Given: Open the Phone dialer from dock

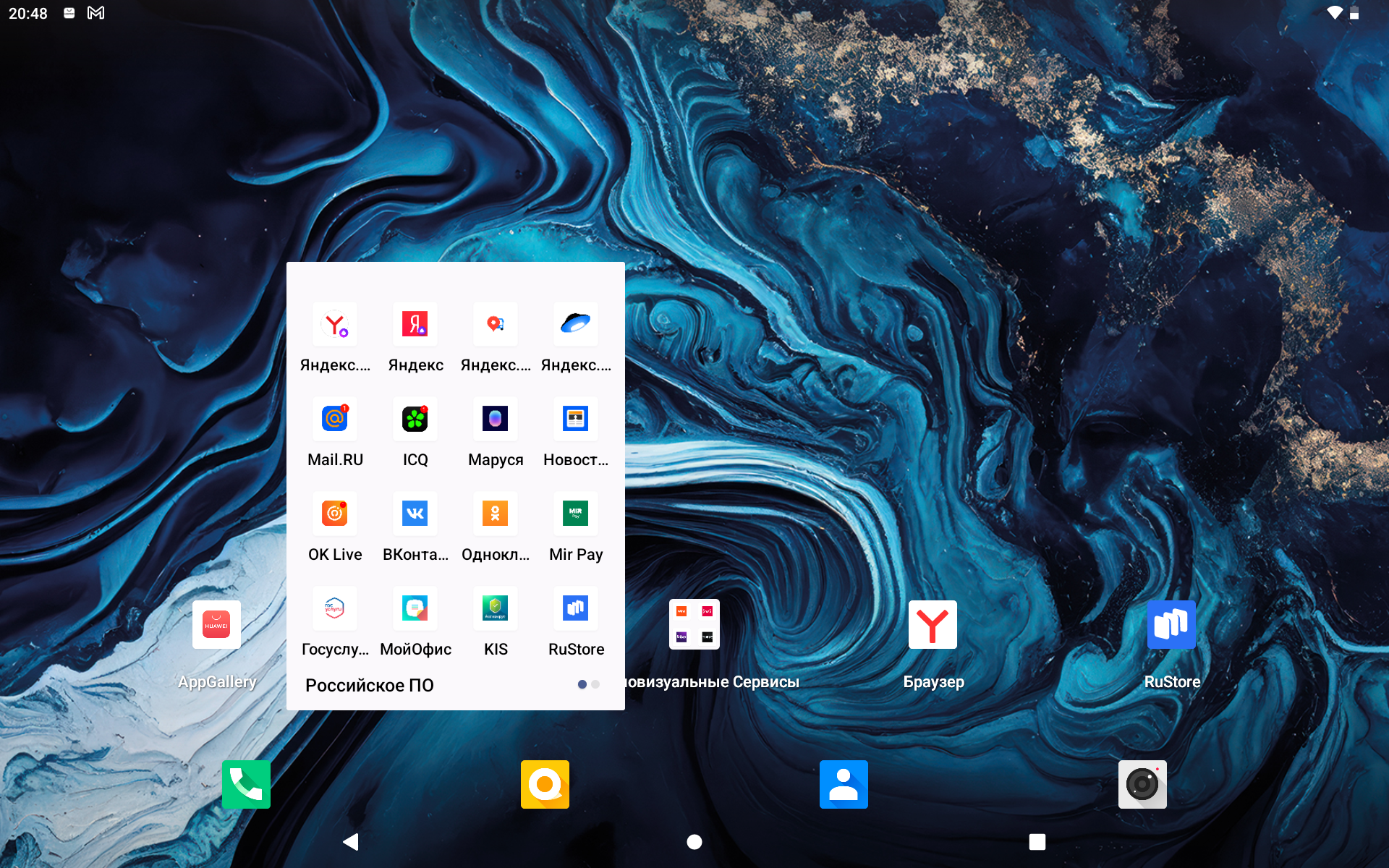Looking at the screenshot, I should 246,784.
